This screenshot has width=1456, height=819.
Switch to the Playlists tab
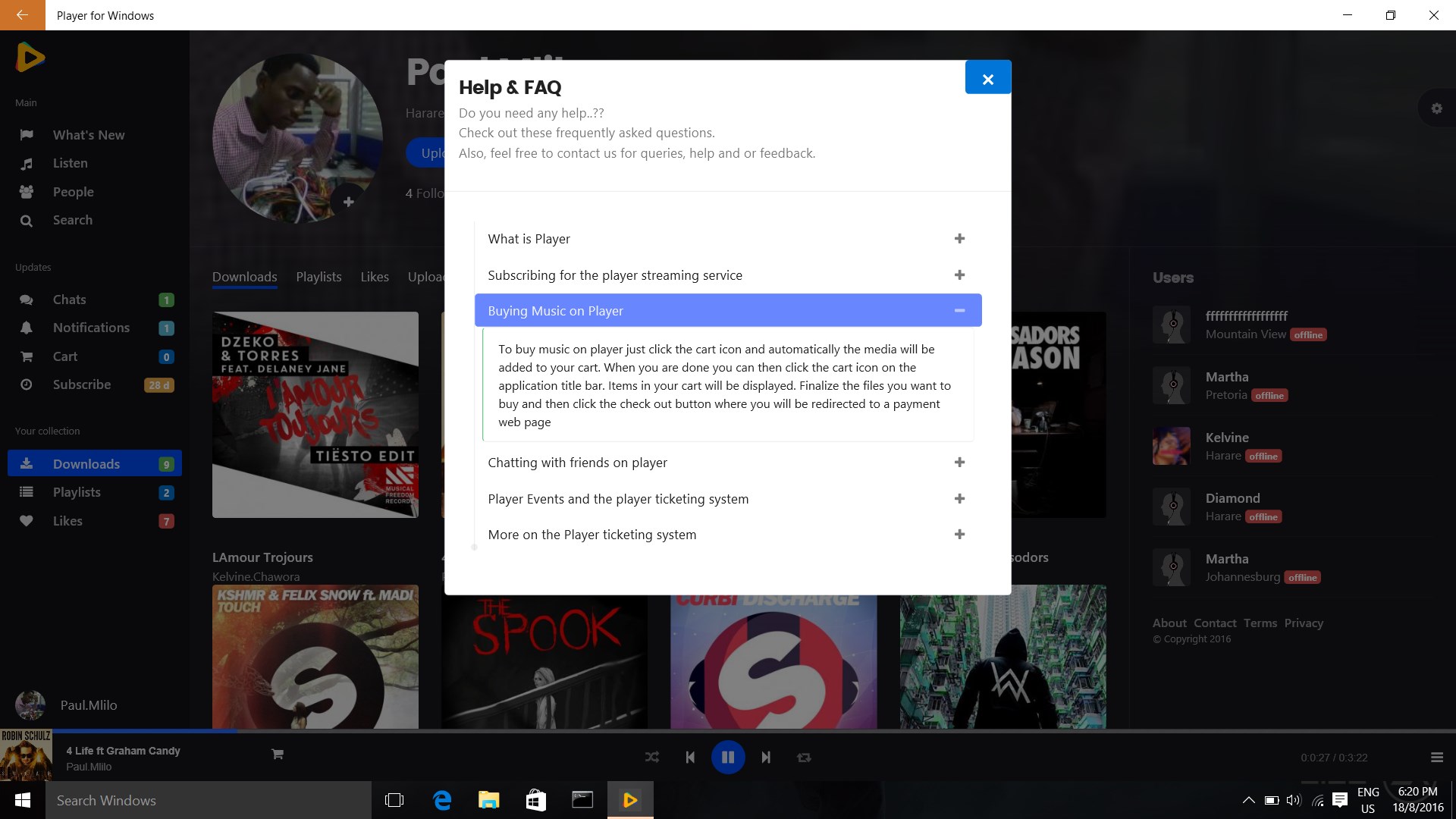pyautogui.click(x=318, y=277)
